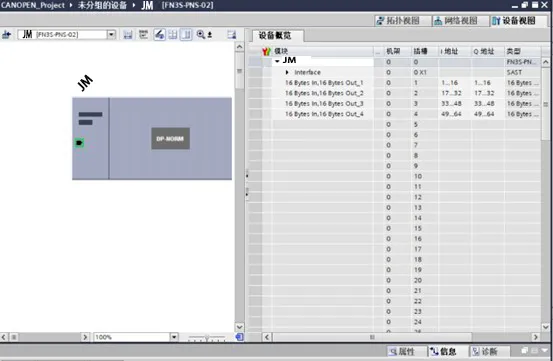Toggle the page break display icon
Image resolution: width=553 pixels, height=361 pixels.
coord(159,35)
